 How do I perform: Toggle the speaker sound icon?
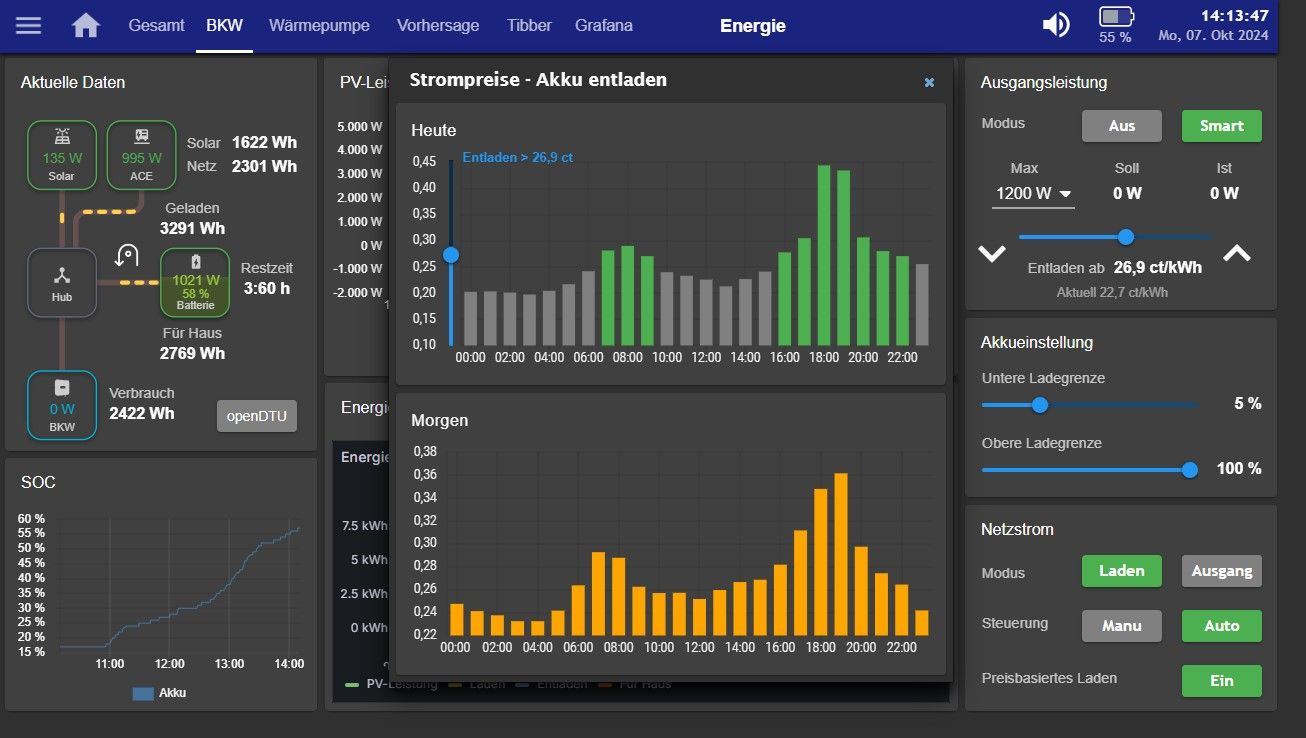click(x=1056, y=25)
